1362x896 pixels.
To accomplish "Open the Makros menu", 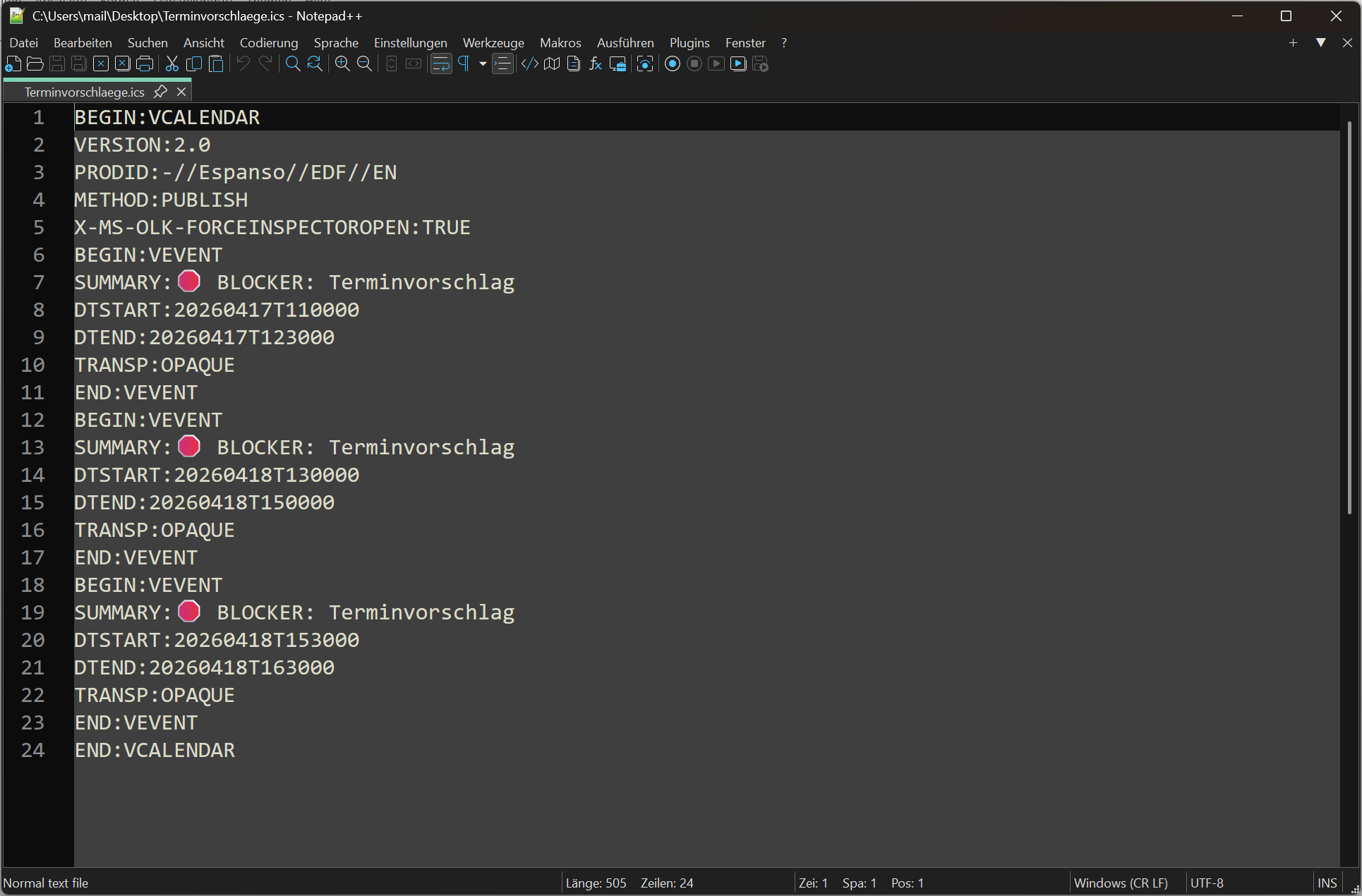I will point(560,43).
